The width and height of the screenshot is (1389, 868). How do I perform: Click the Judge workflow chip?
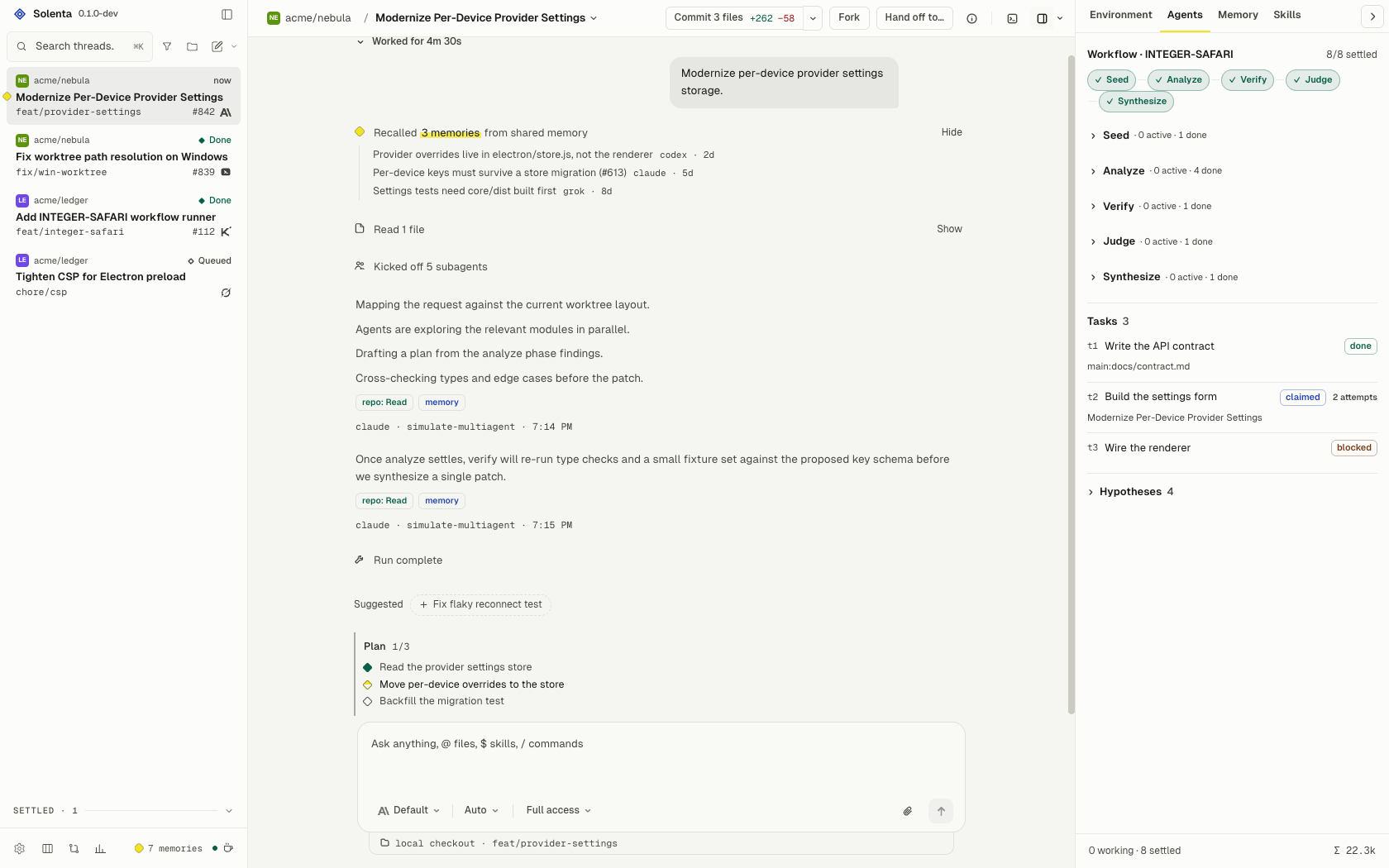click(1313, 80)
